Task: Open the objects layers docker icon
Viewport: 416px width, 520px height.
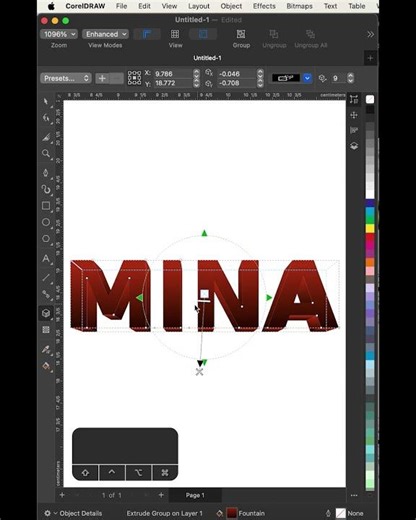Action: (x=354, y=146)
